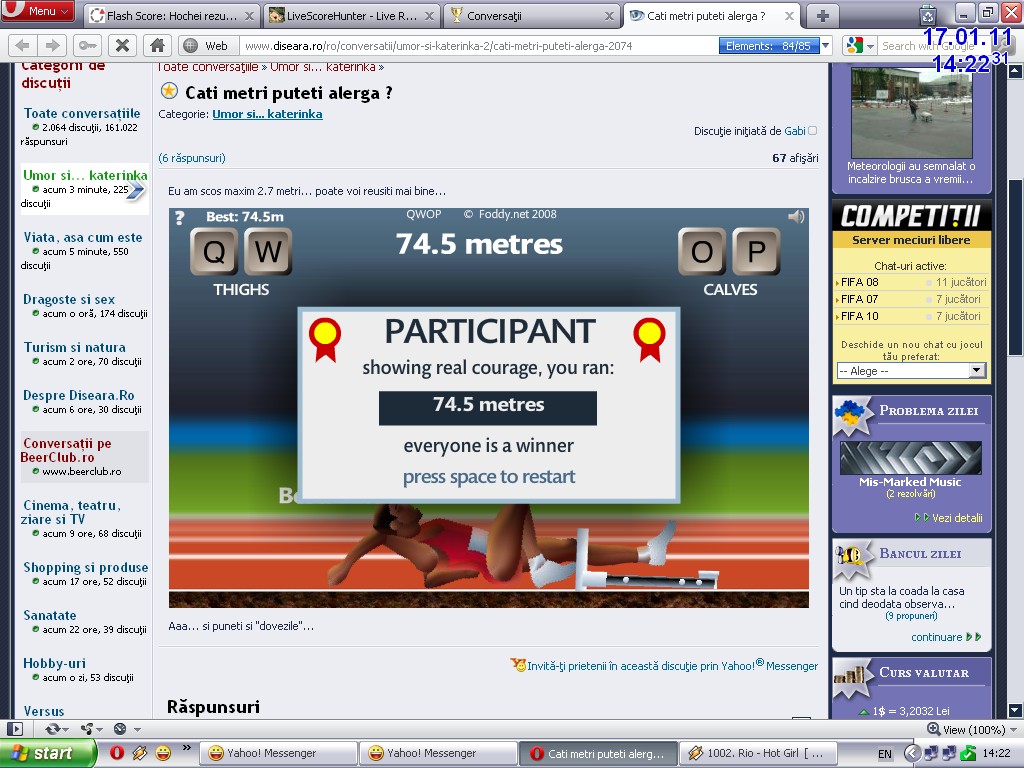Viewport: 1024px width, 768px height.
Task: Open the Turism si natura category
Action: [74, 347]
